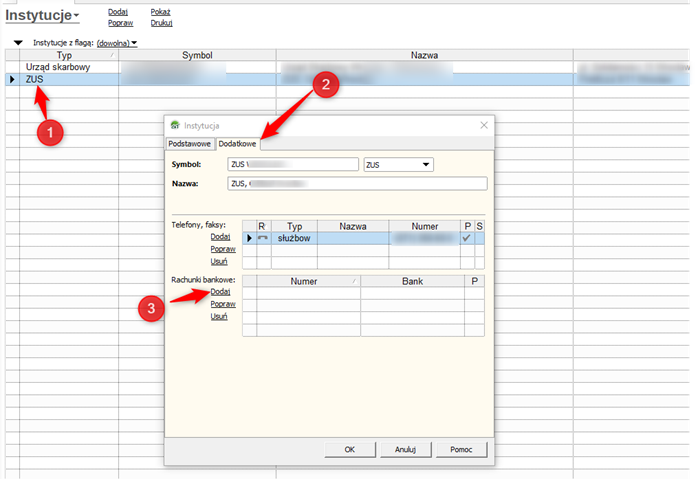Screen dimensions: 698x479
Task: Click the Instytucja dialog title icon
Action: pyautogui.click(x=175, y=126)
